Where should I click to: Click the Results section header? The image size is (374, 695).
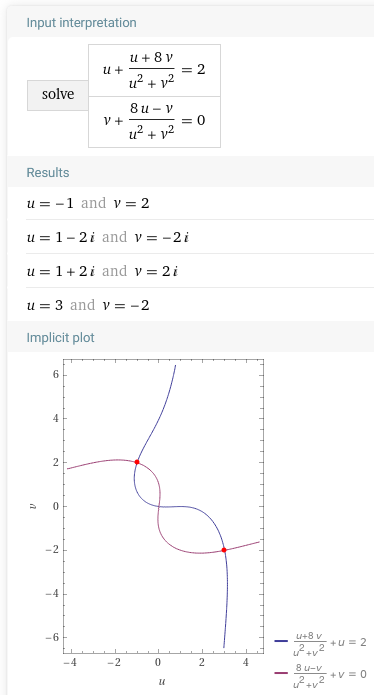48,172
